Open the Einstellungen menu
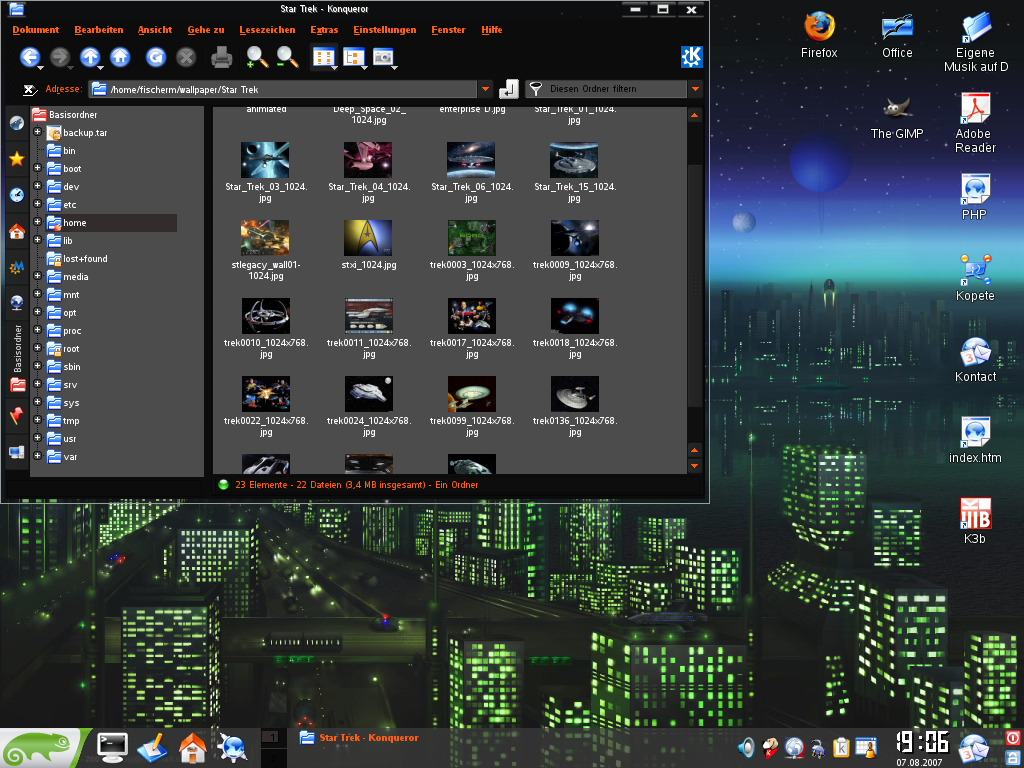Screen dimensions: 1024x768 384,30
